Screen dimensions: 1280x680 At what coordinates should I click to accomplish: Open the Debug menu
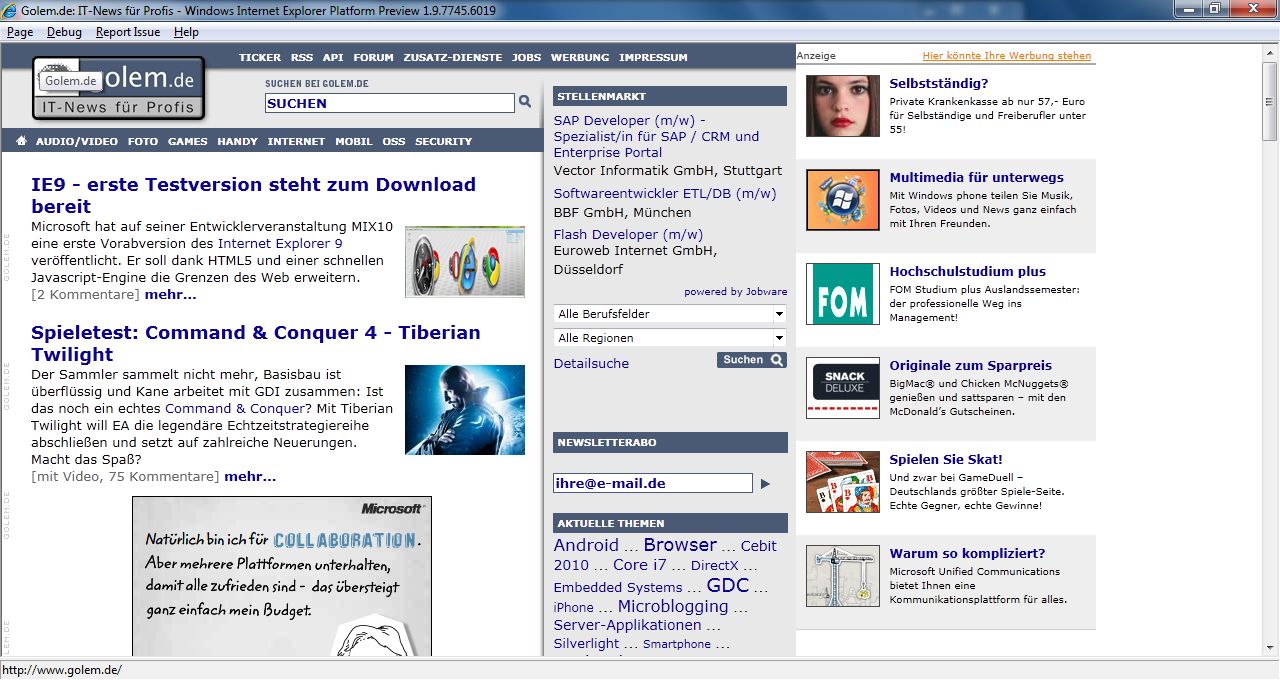(x=63, y=31)
